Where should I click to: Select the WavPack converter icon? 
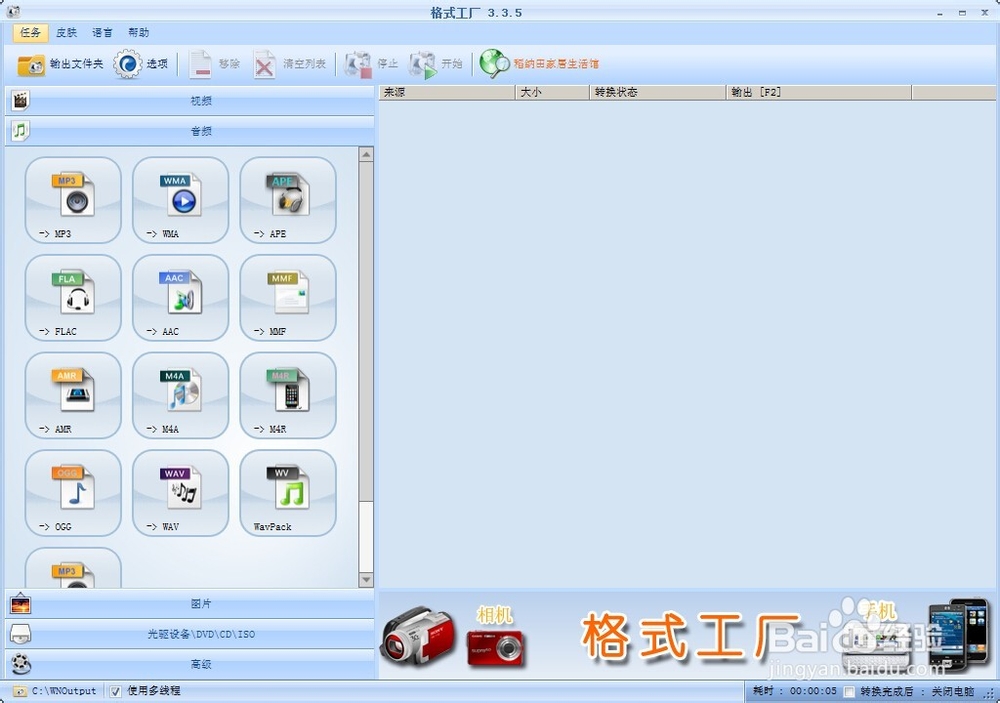288,491
